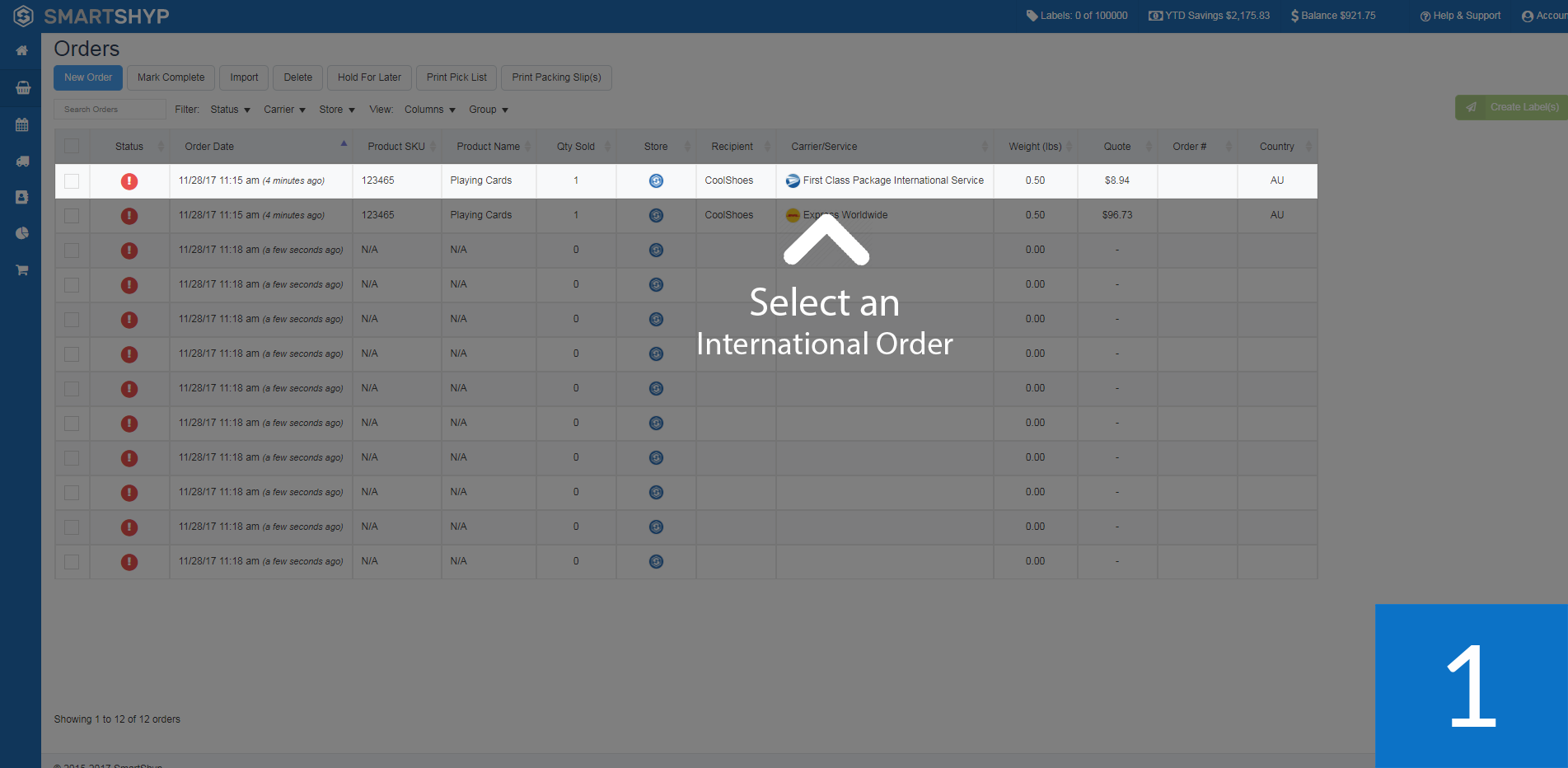The width and height of the screenshot is (1568, 768).
Task: Click USPS carrier icon beside First Class Package
Action: pyautogui.click(x=793, y=180)
